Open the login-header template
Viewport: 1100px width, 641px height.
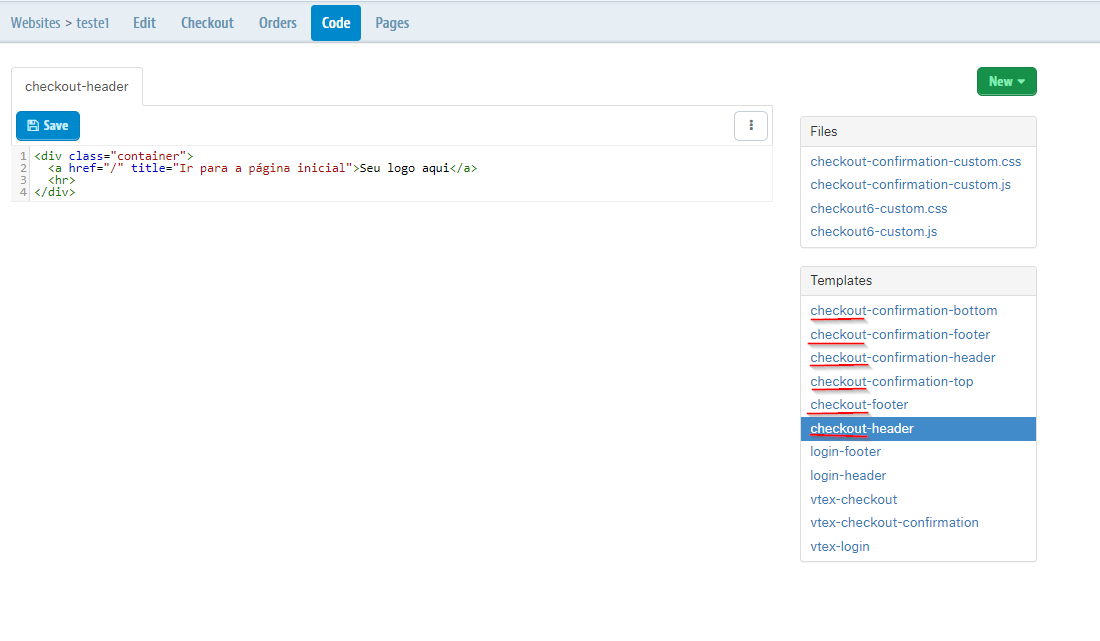848,475
